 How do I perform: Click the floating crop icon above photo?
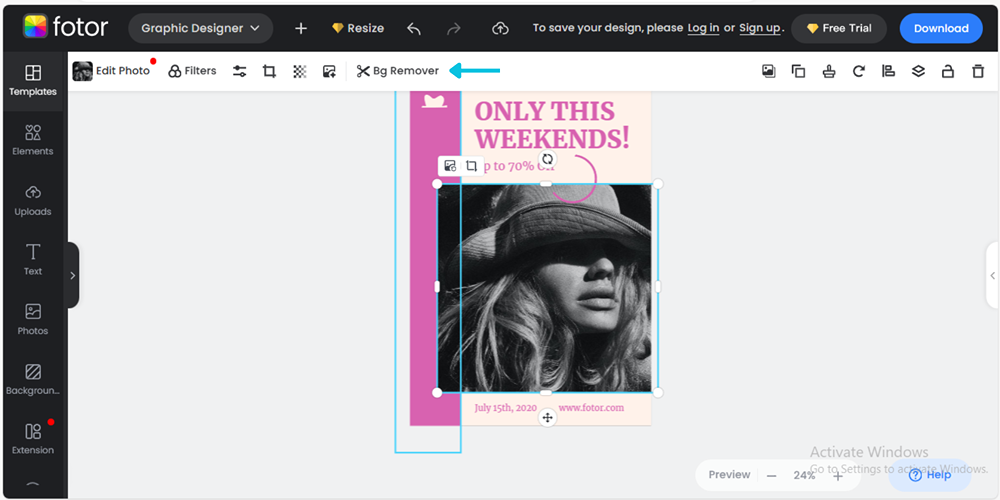click(x=471, y=166)
